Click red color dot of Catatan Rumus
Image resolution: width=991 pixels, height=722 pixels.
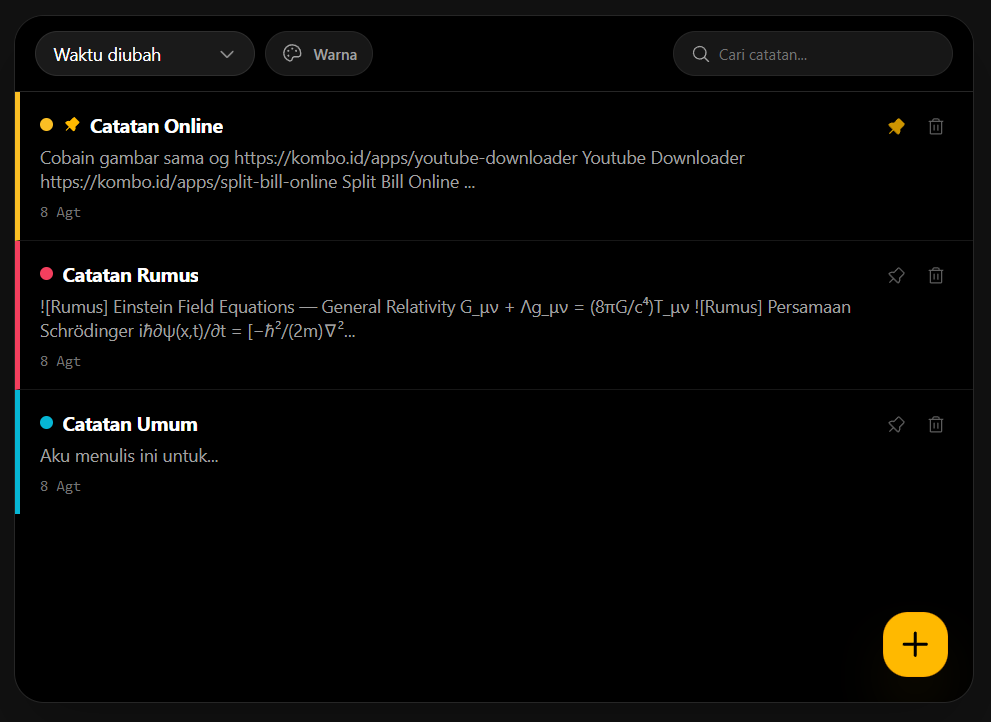click(47, 274)
